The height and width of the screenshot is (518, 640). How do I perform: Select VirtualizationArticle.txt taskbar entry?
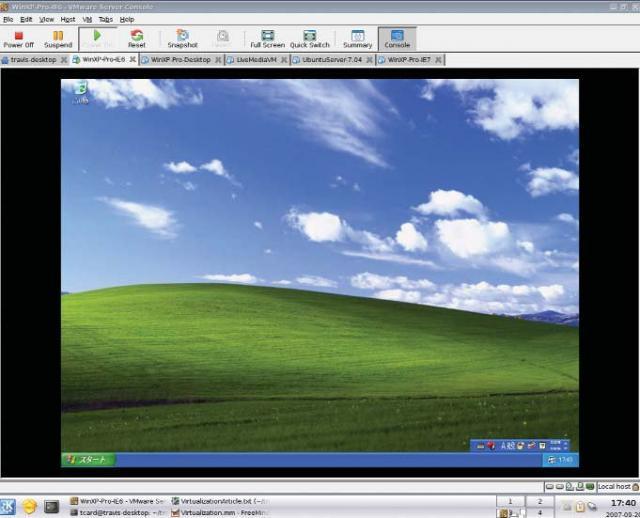(222, 501)
